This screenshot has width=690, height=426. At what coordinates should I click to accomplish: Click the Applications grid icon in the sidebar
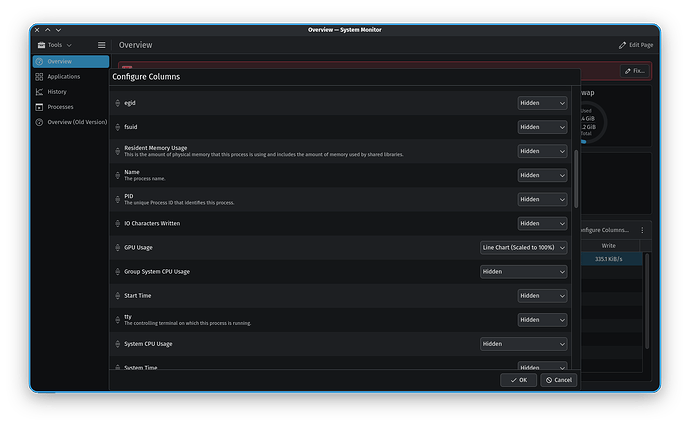pyautogui.click(x=39, y=76)
